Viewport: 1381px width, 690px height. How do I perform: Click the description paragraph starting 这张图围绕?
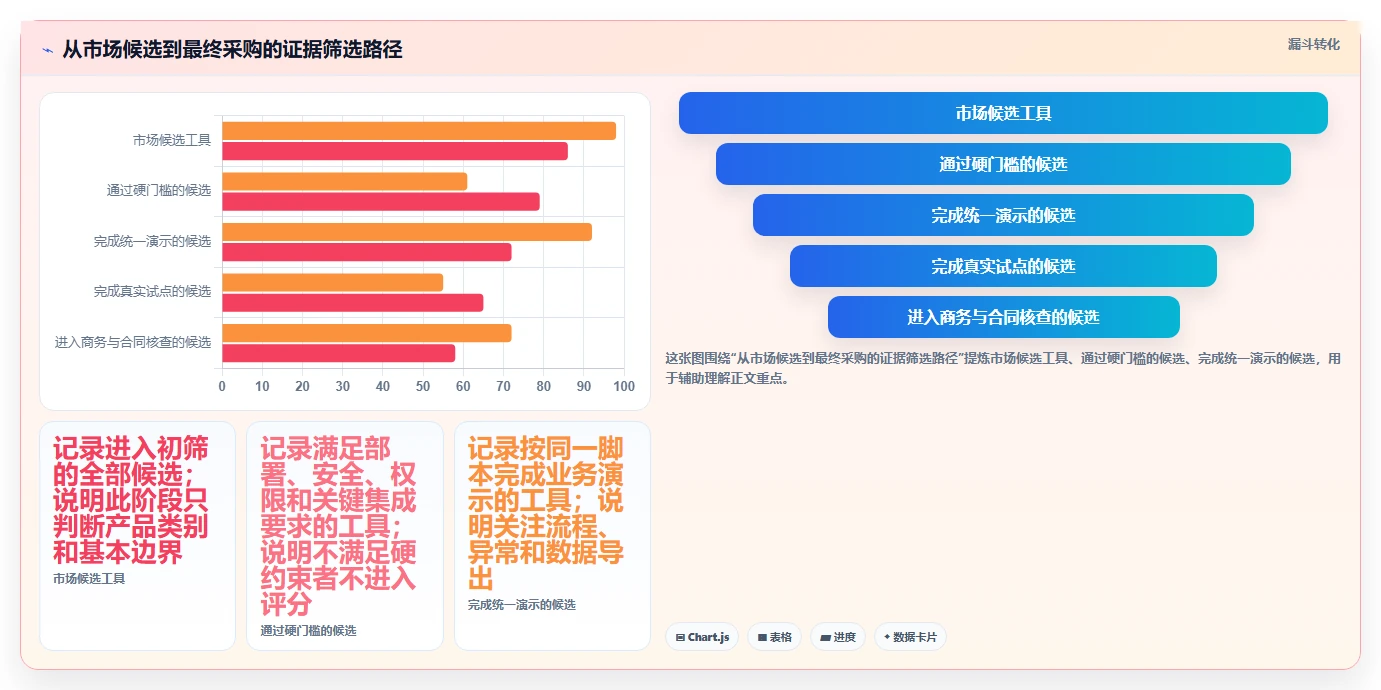pos(1003,368)
